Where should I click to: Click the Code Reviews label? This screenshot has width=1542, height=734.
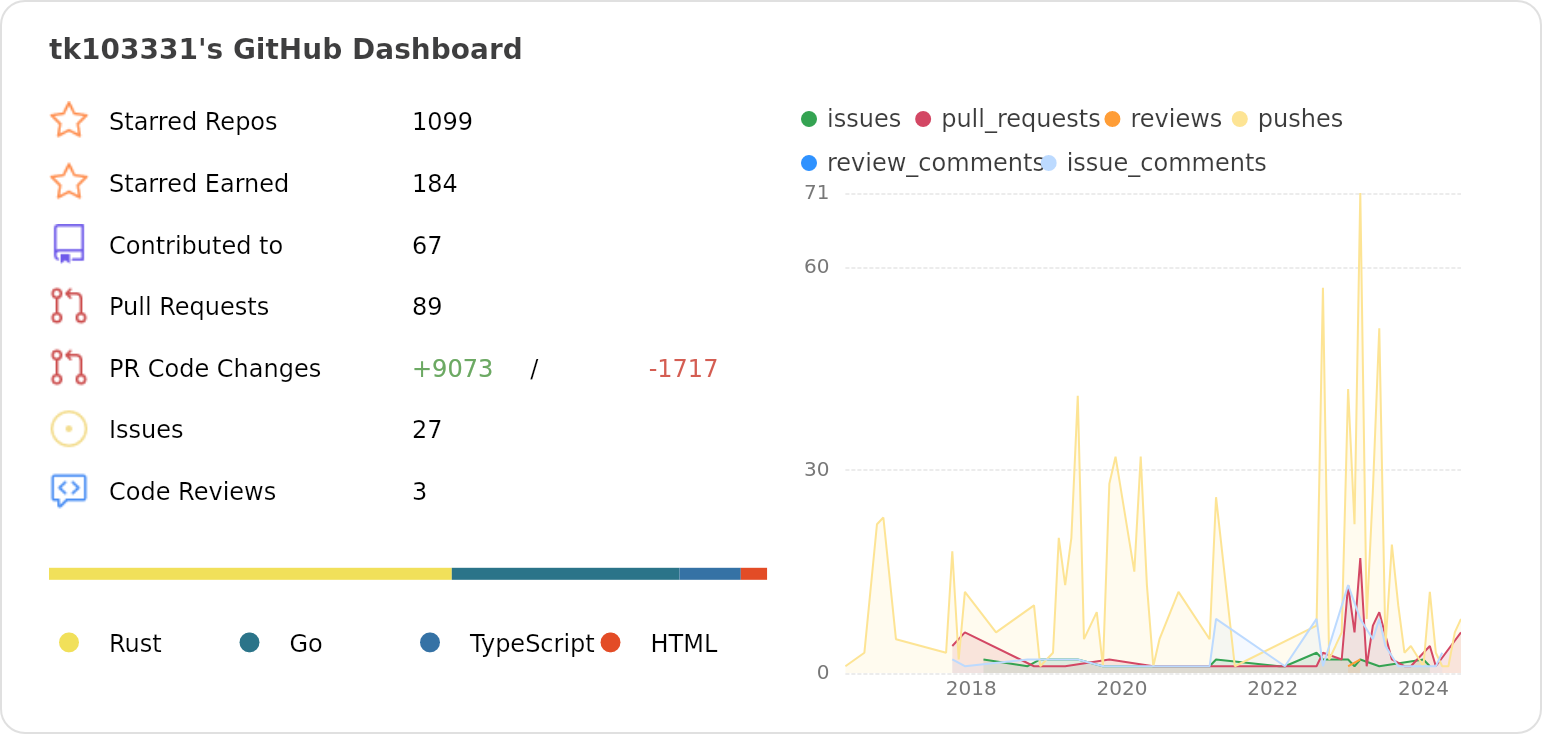[x=192, y=492]
